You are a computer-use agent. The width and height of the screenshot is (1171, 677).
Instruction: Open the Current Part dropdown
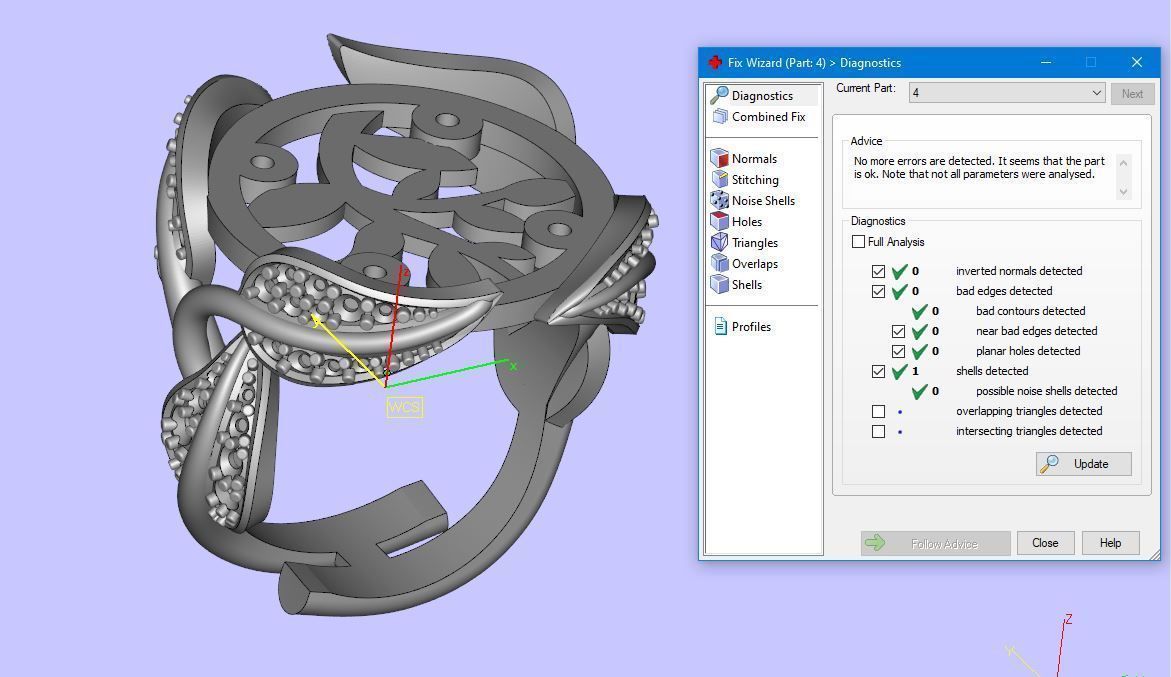coord(1007,93)
